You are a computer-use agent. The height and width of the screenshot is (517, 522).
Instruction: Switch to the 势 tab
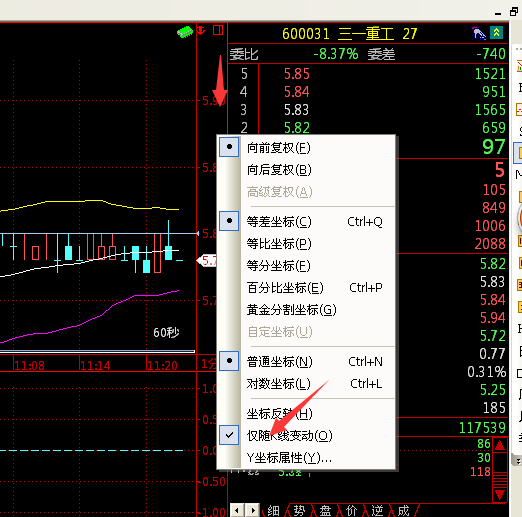coord(299,511)
